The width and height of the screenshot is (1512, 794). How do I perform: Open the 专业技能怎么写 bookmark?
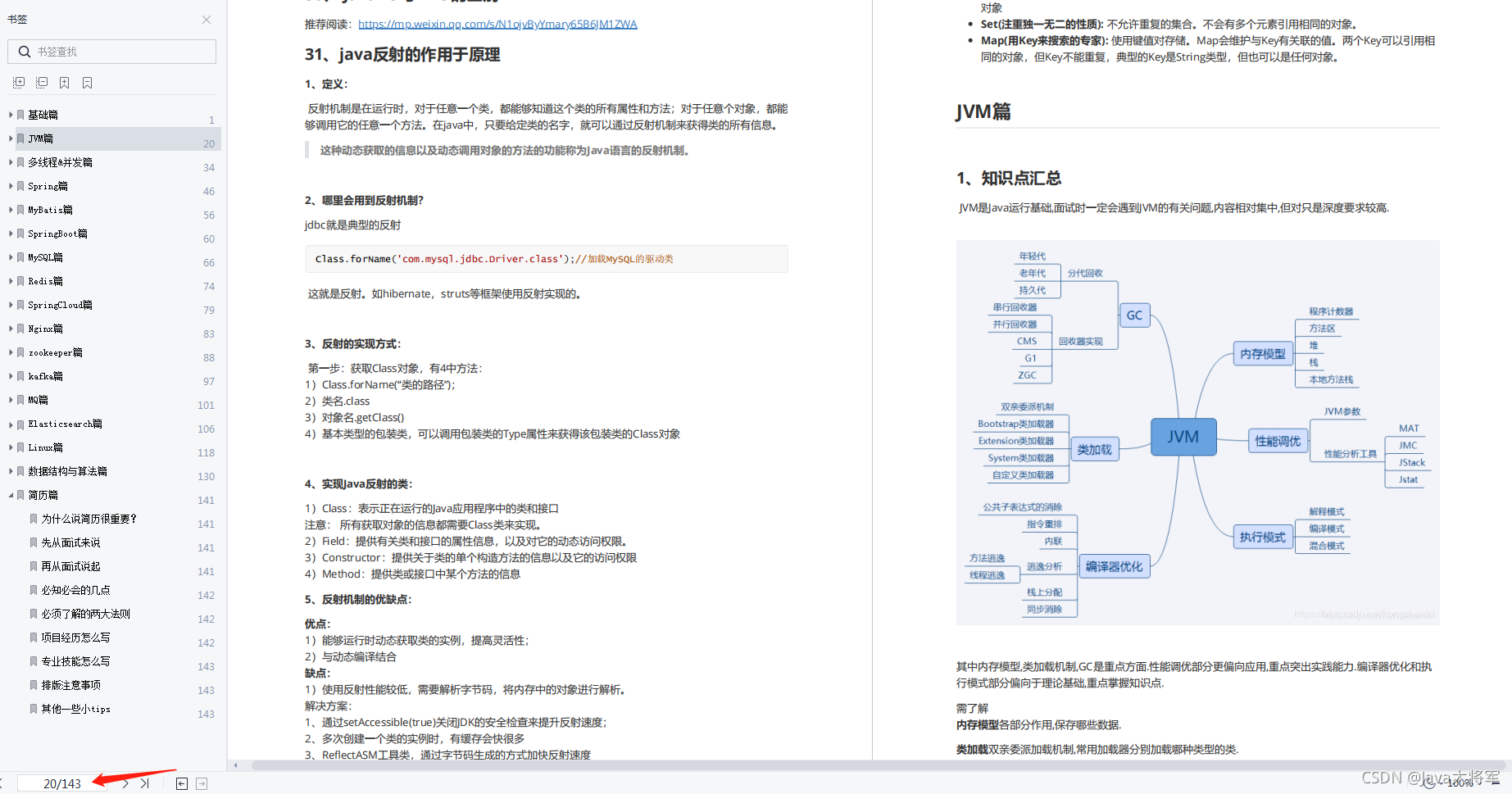click(75, 661)
